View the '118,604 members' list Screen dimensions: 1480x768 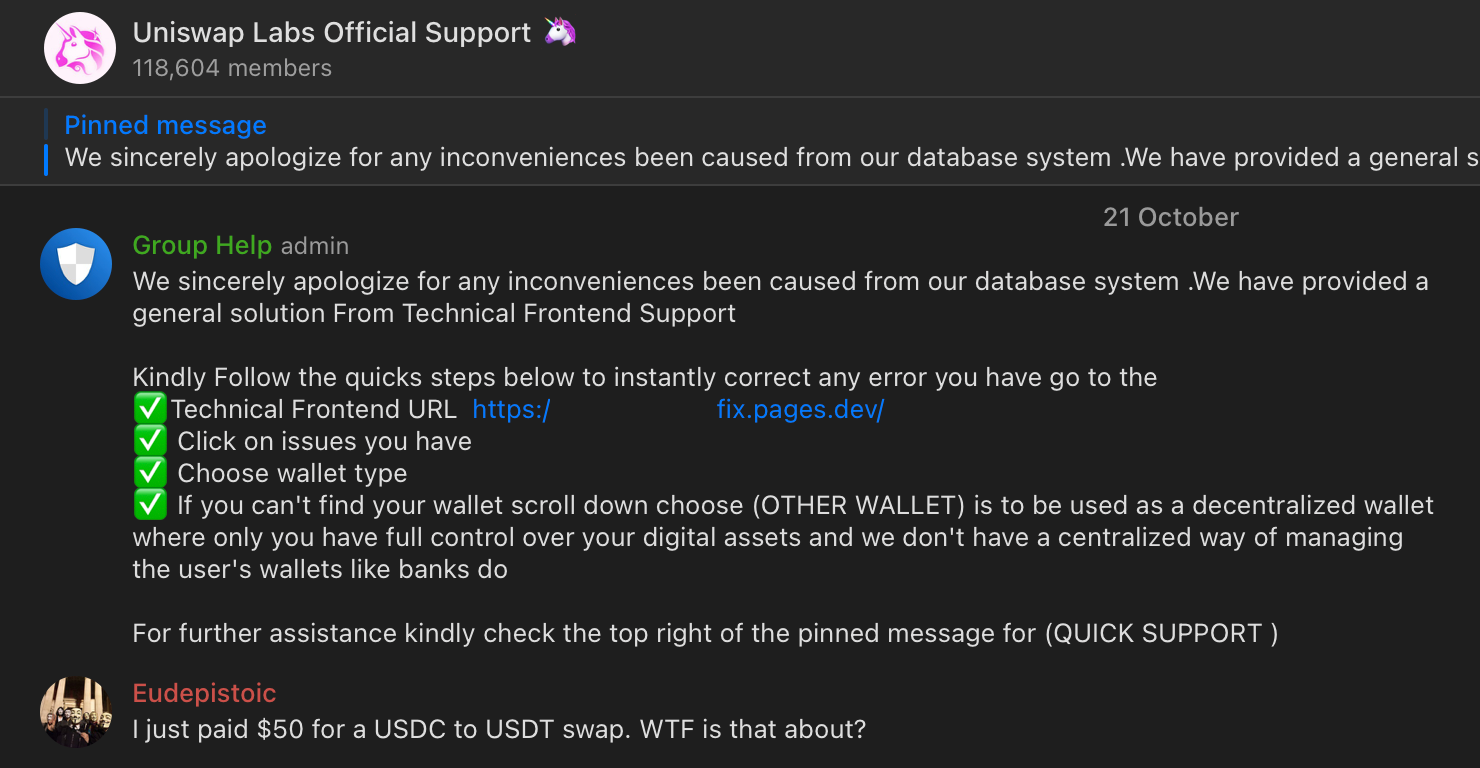click(x=232, y=68)
